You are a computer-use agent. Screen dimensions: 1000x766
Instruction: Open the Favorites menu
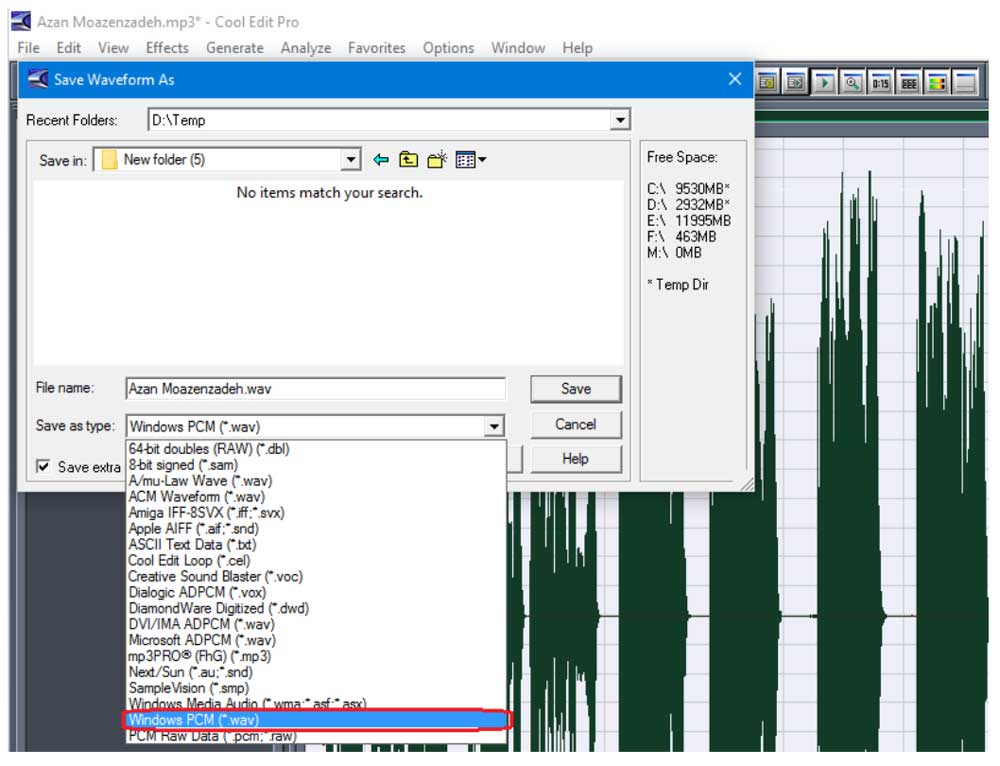376,48
